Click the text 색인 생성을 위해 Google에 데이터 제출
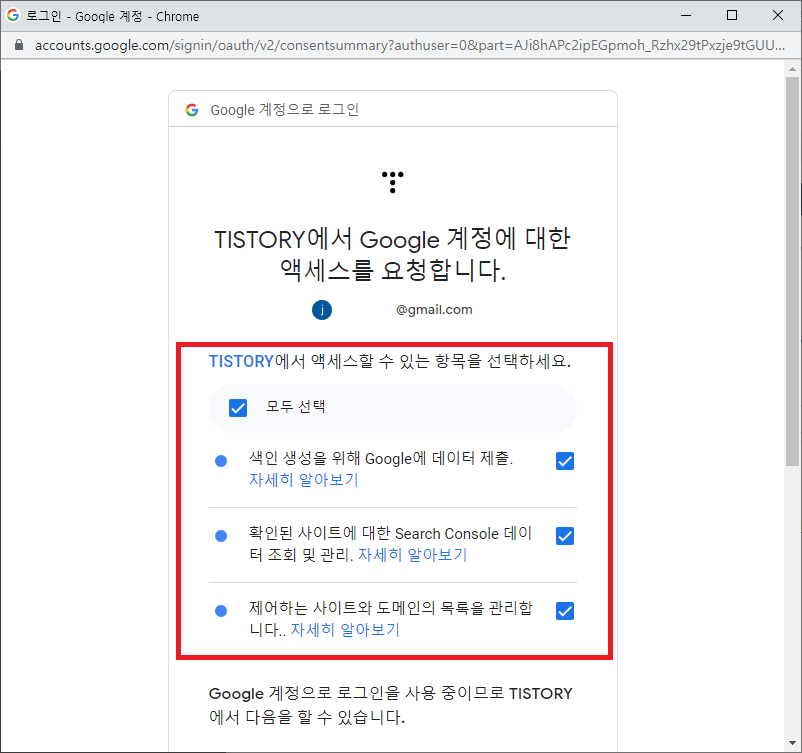Image resolution: width=802 pixels, height=753 pixels. click(x=381, y=458)
